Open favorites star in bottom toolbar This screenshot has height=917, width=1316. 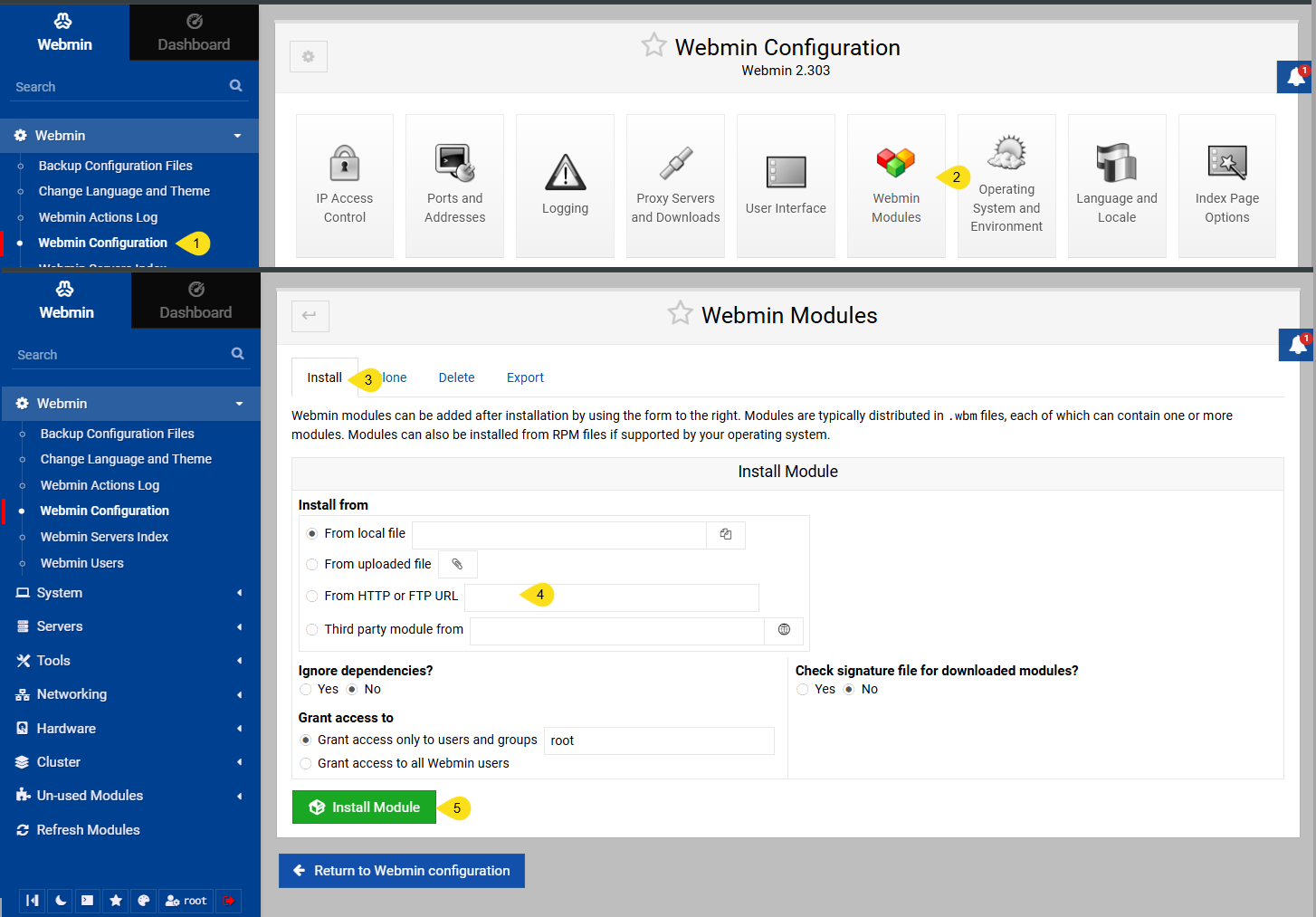point(116,901)
